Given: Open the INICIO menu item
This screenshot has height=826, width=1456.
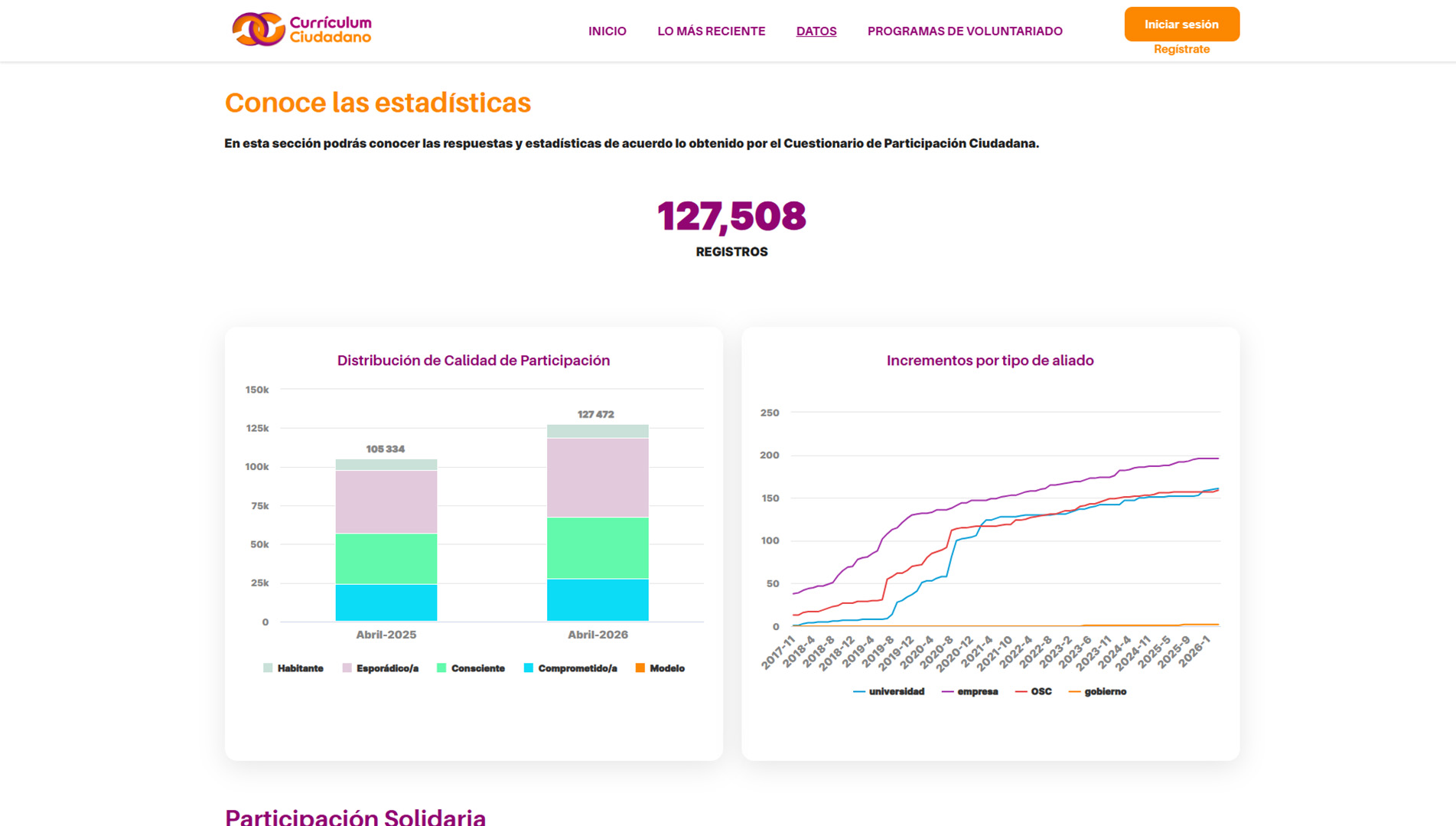Looking at the screenshot, I should coord(607,31).
